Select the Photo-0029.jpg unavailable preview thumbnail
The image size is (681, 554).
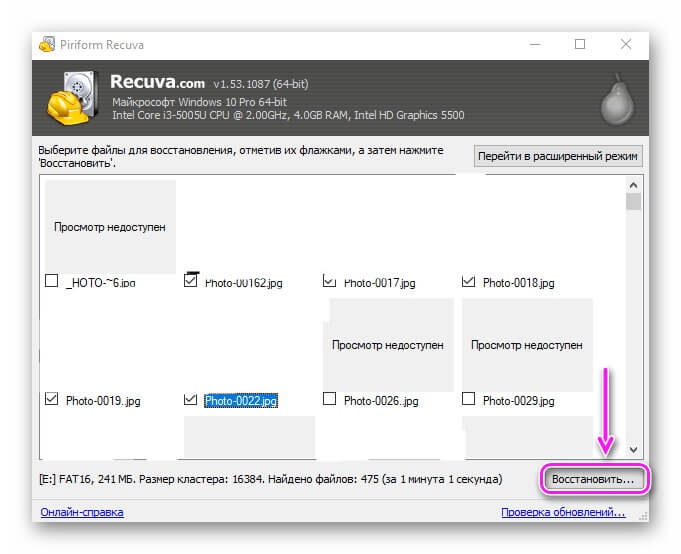click(x=527, y=345)
